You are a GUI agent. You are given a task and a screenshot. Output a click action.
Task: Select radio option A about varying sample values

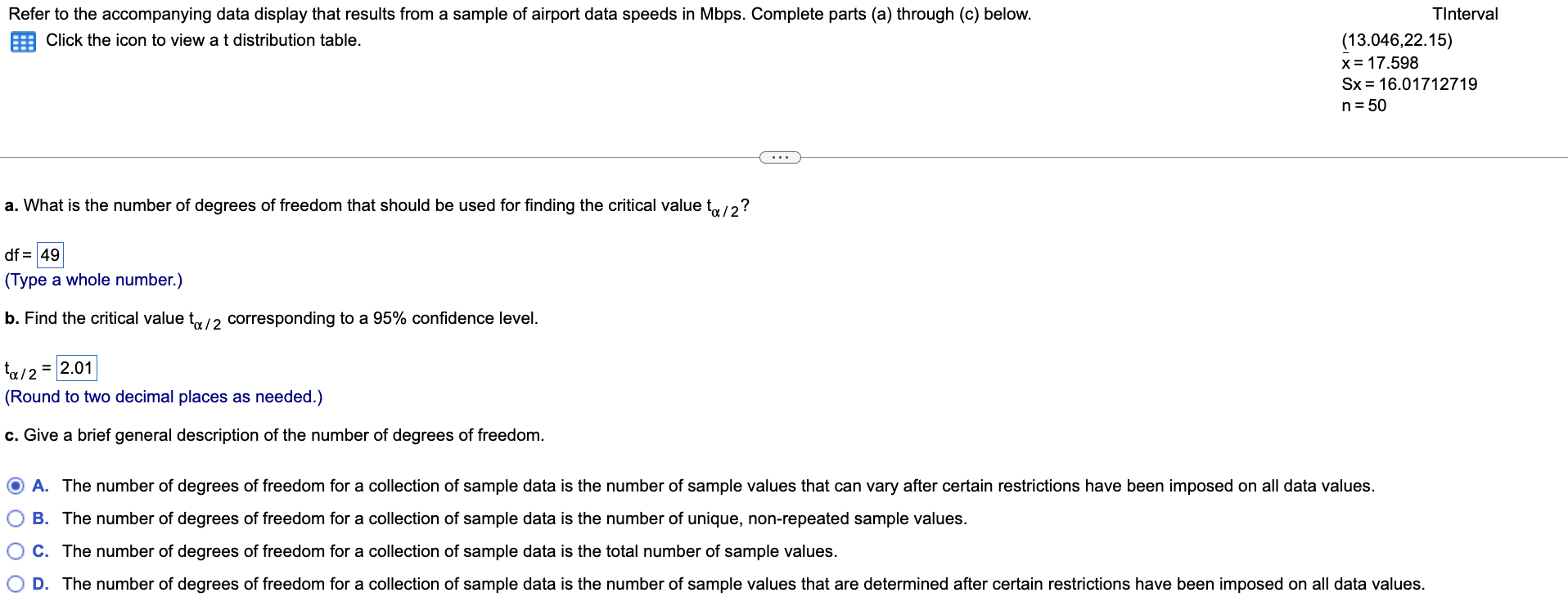click(x=15, y=486)
